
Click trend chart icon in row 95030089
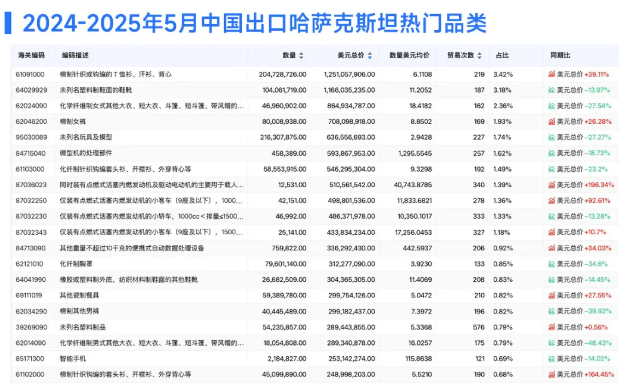click(x=551, y=137)
